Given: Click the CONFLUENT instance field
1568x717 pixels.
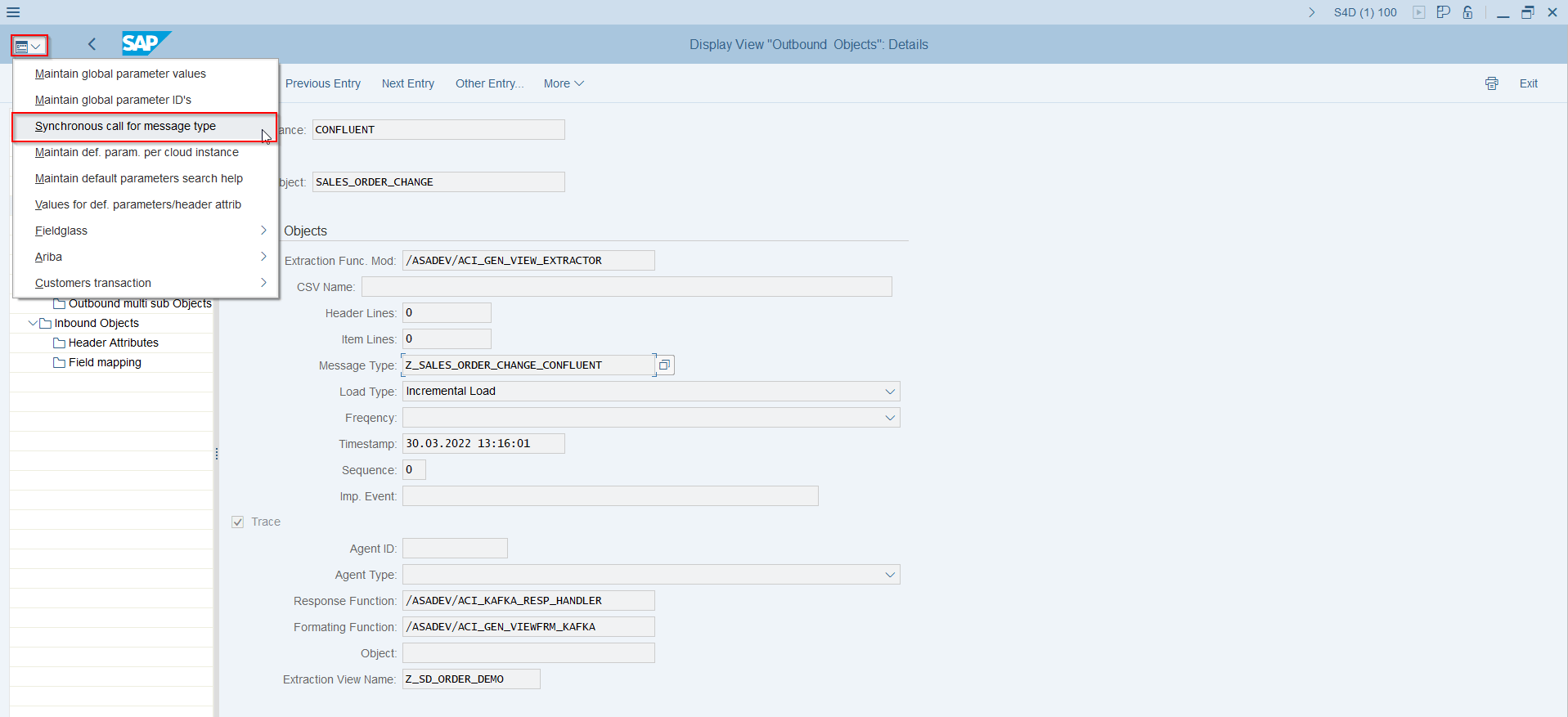Looking at the screenshot, I should [x=438, y=130].
